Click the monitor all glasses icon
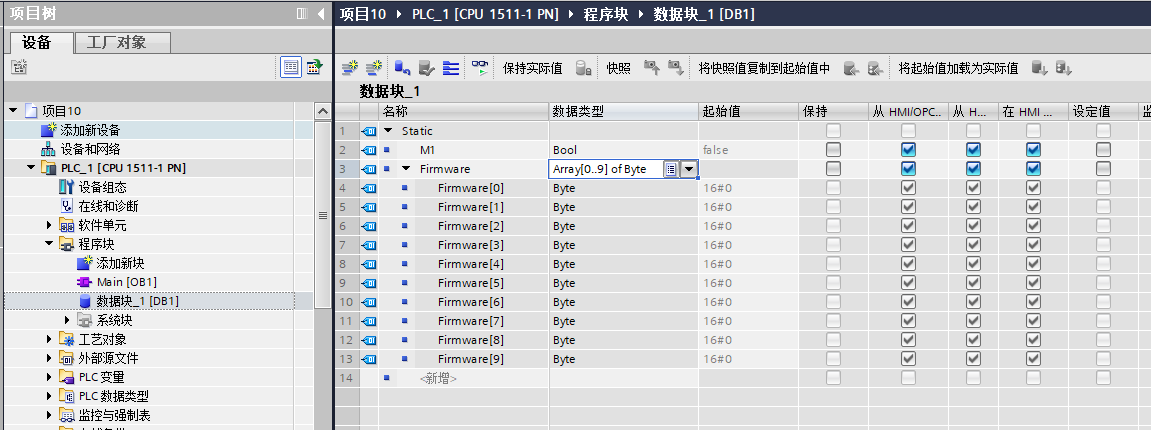Screen dimensions: 1151x430 (480, 68)
